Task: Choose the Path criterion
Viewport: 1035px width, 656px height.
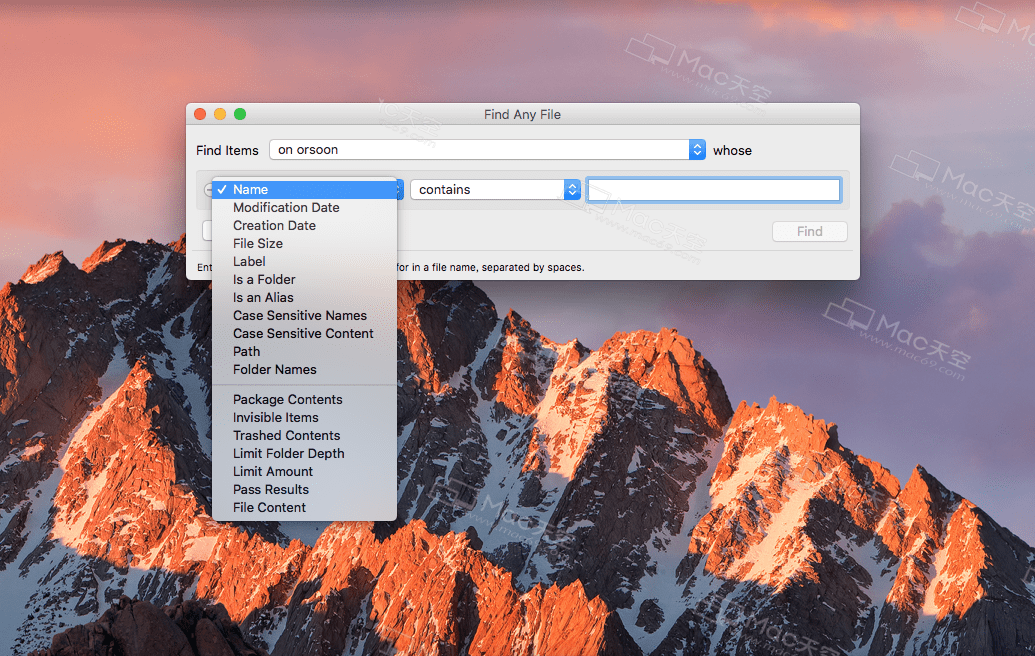Action: pyautogui.click(x=304, y=352)
